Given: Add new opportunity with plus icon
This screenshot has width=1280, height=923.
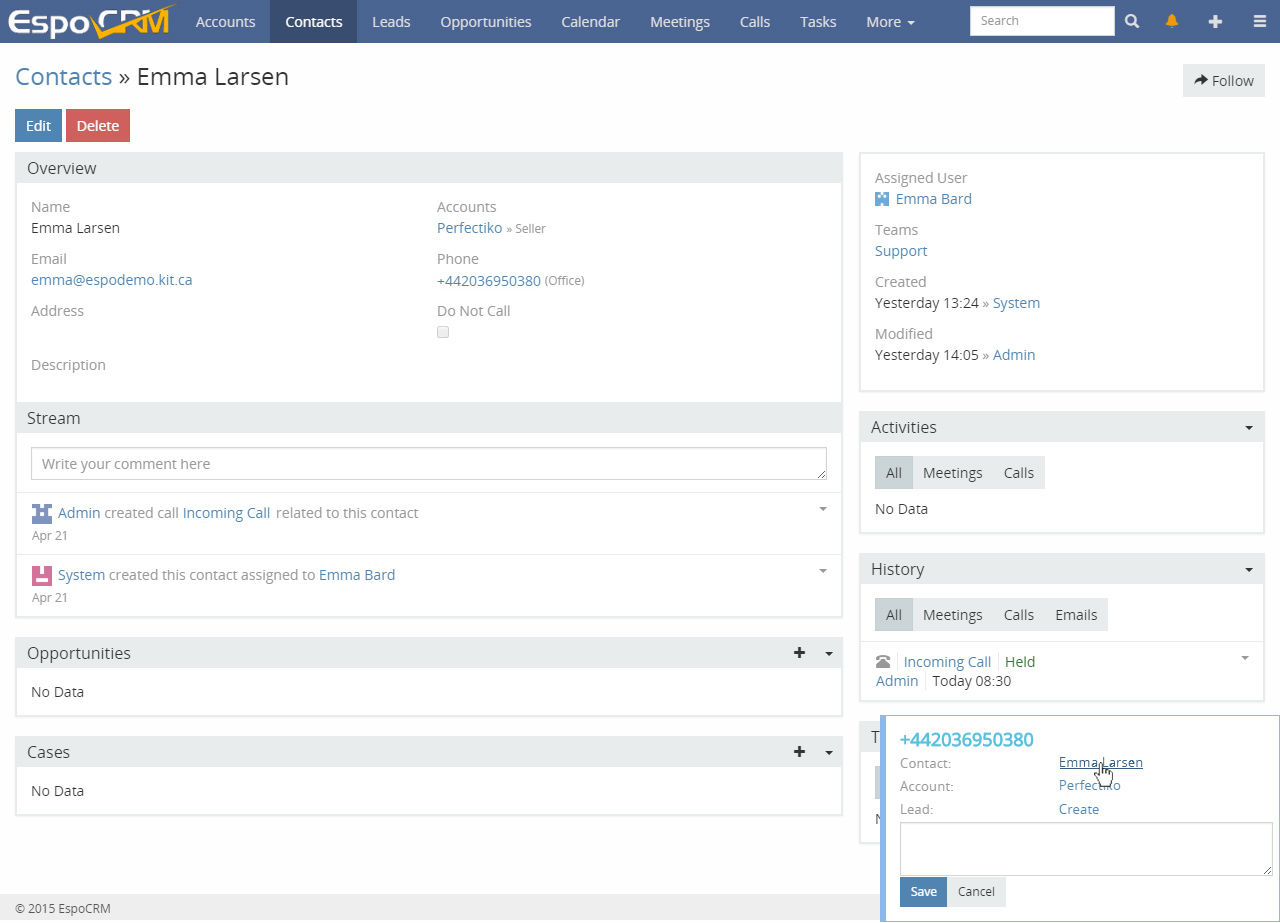Looking at the screenshot, I should tap(799, 653).
